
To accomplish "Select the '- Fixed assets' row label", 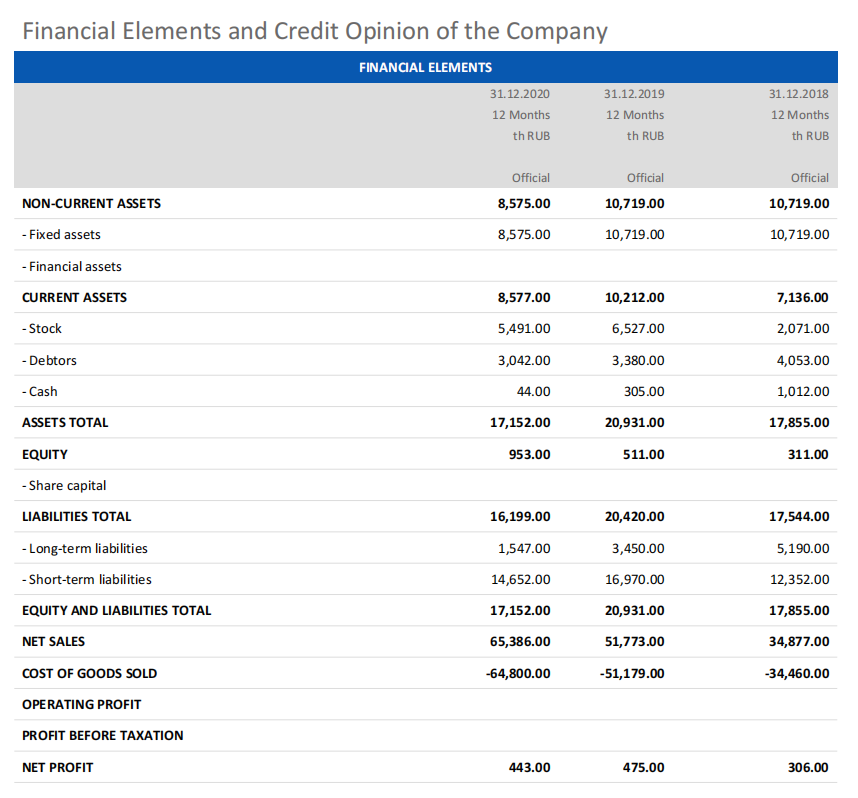I will click(x=61, y=235).
